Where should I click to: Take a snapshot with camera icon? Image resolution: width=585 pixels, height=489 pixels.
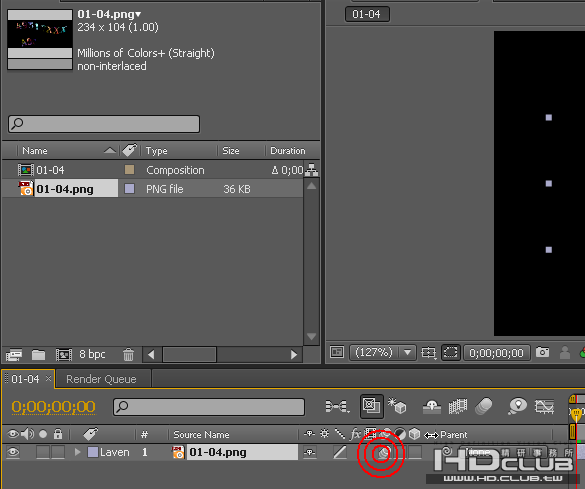pos(542,352)
